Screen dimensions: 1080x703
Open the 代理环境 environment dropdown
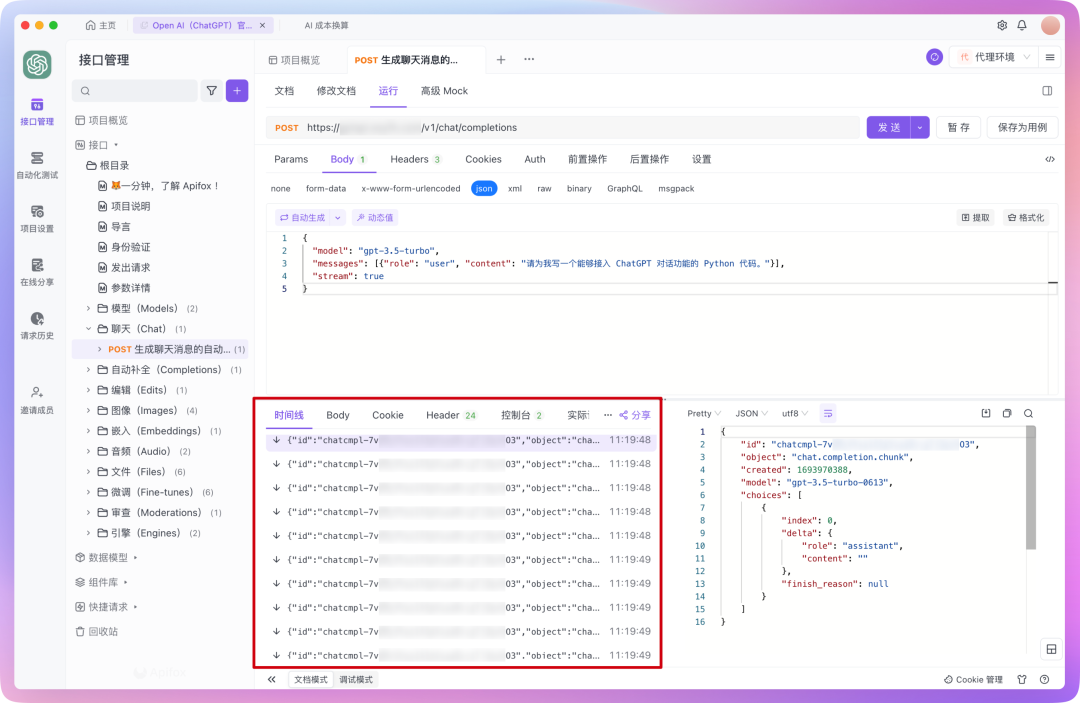pos(993,58)
